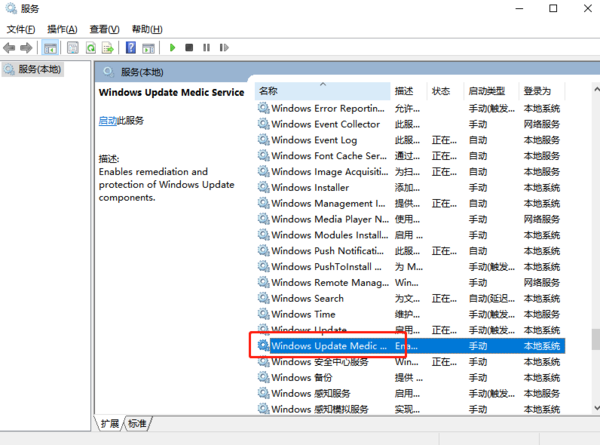Click 自动(延迟... startup type of Windows Search
Image resolution: width=600 pixels, height=445 pixels.
coord(491,298)
